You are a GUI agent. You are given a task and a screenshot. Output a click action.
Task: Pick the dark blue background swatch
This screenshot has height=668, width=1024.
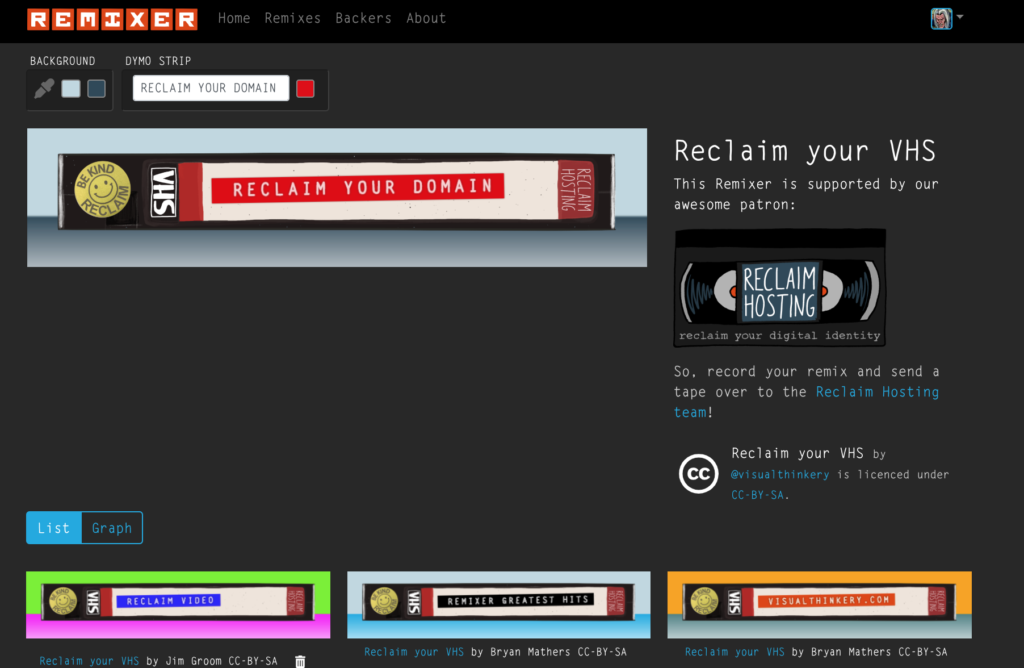pyautogui.click(x=97, y=88)
